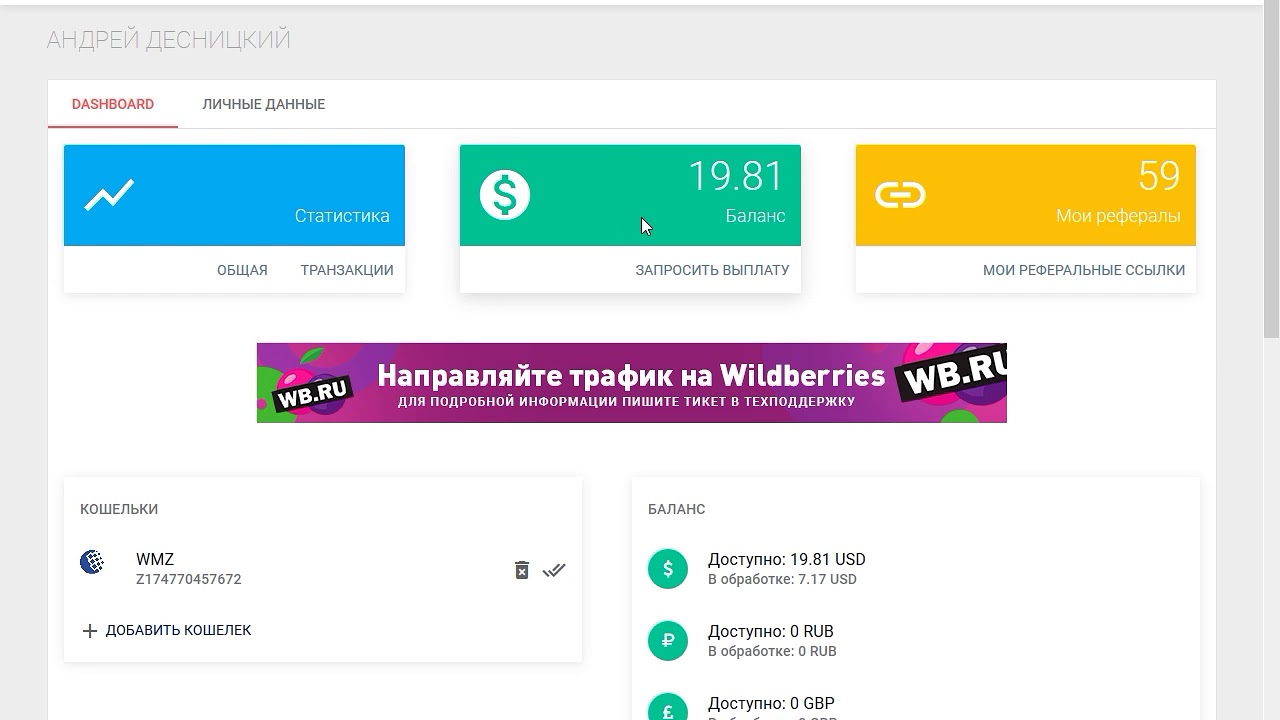Open Мои реферальные ссылки
This screenshot has height=720, width=1280.
pos(1083,270)
